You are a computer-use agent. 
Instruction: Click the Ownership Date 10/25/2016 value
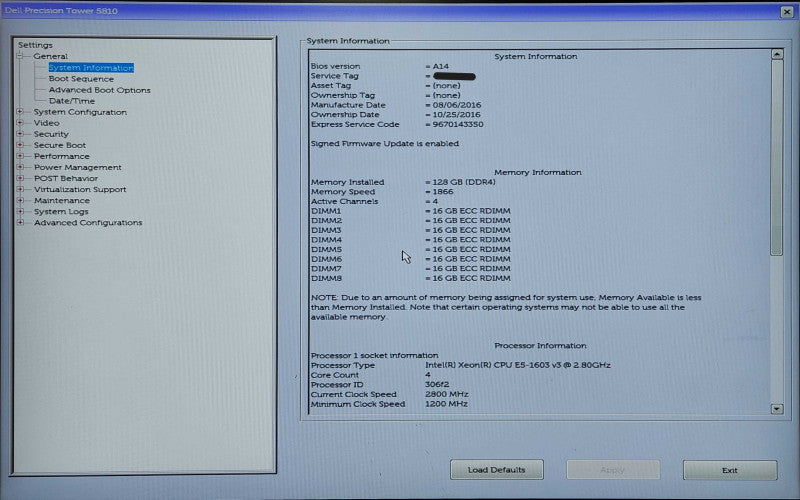click(x=456, y=115)
